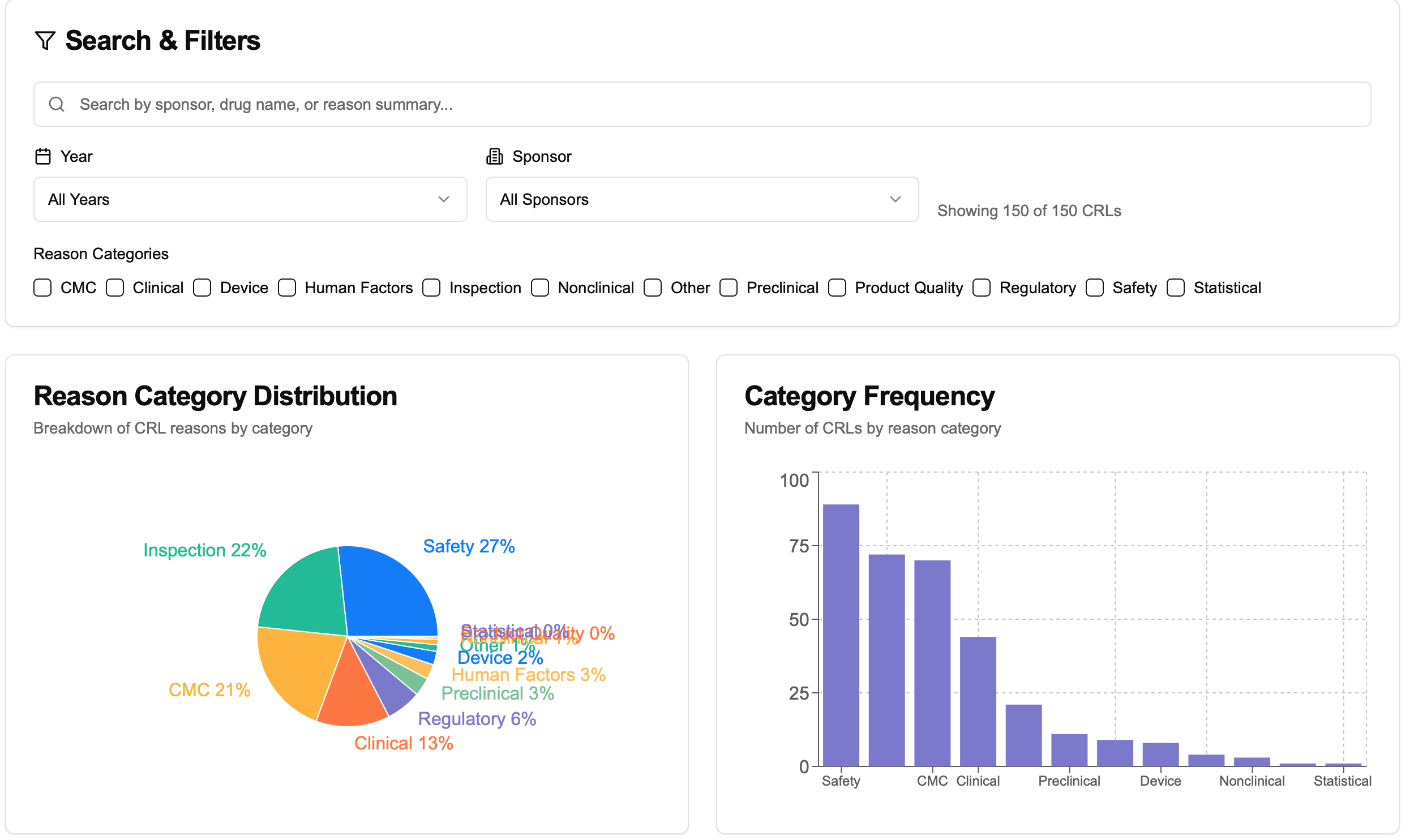Click the building icon next to Sponsor
The width and height of the screenshot is (1414, 840).
point(494,156)
